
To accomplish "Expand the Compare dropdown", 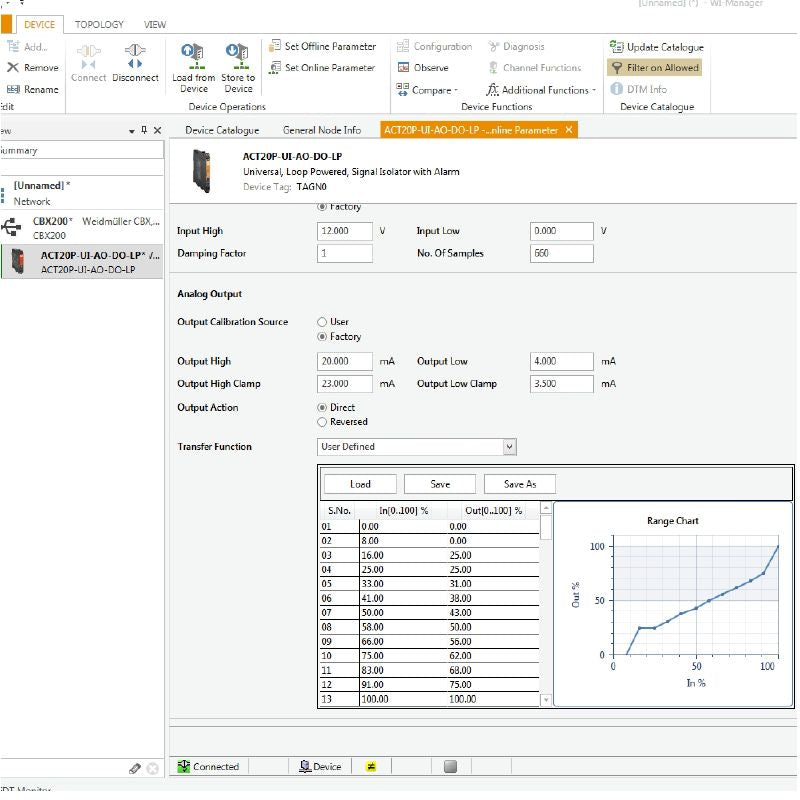I will point(432,90).
